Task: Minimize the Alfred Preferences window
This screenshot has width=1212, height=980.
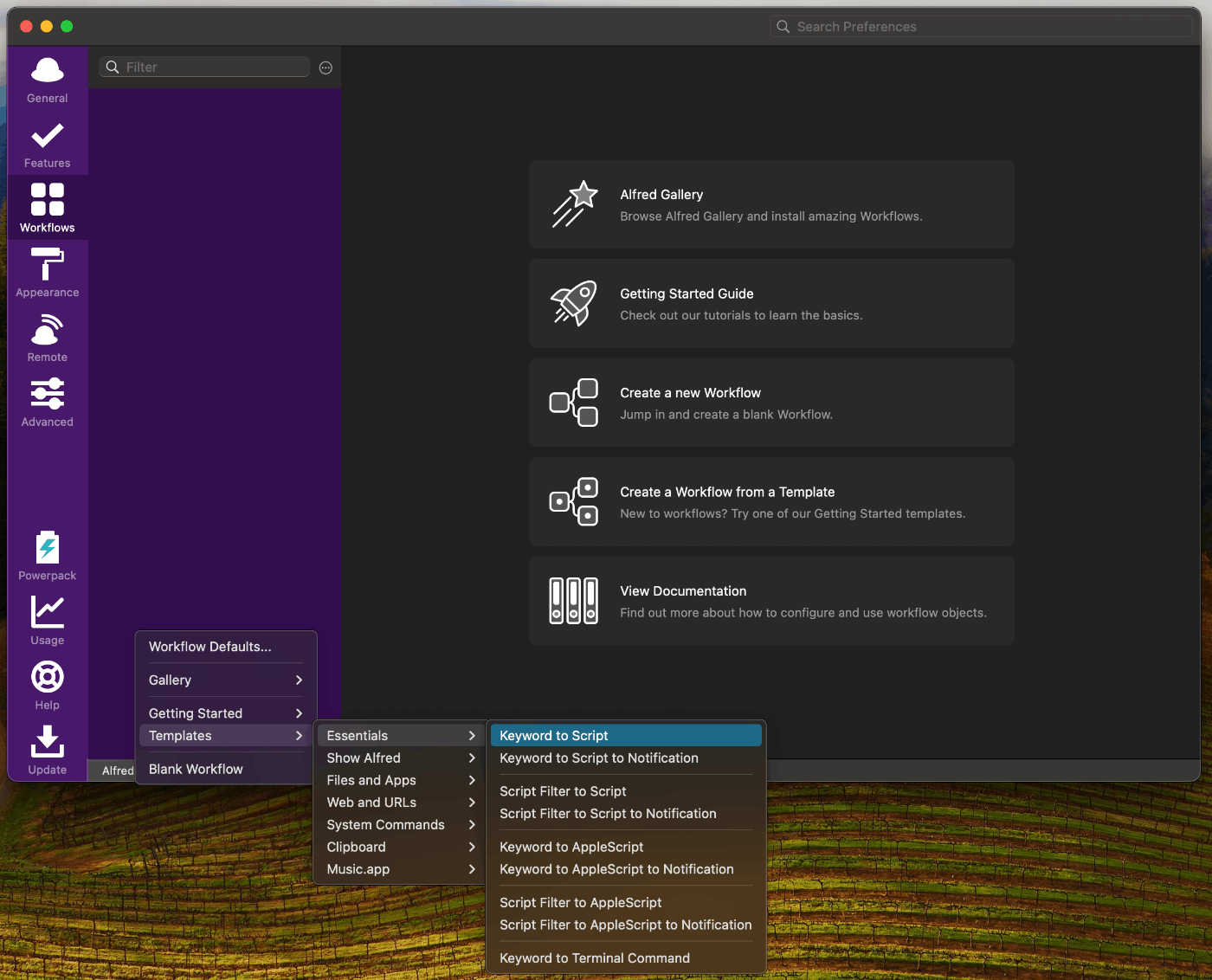Action: 47,27
